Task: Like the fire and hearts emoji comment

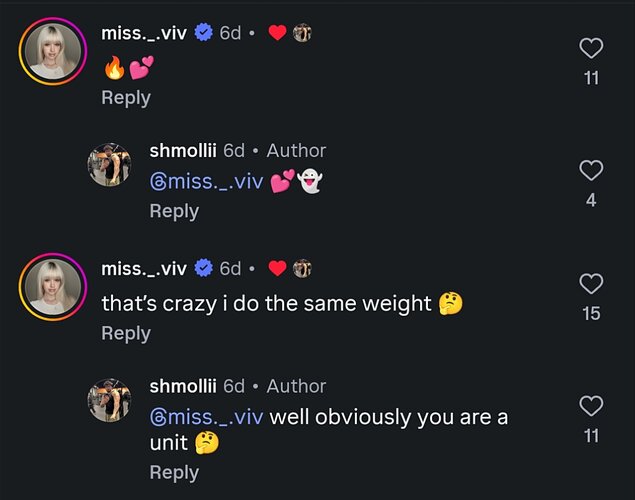Action: [591, 48]
